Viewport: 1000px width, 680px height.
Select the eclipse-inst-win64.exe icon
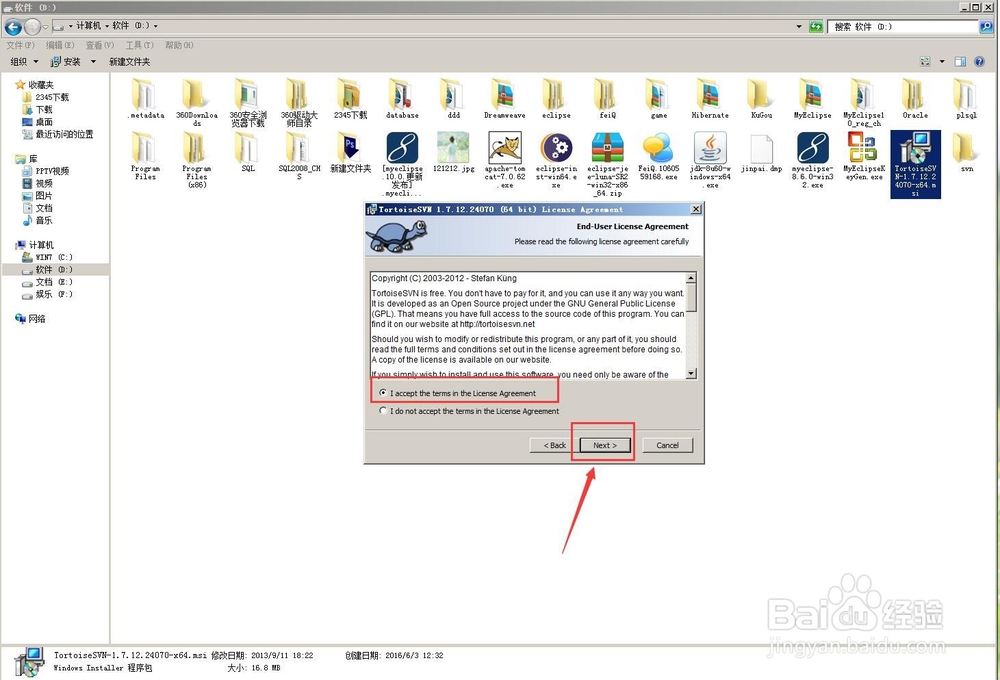click(556, 147)
